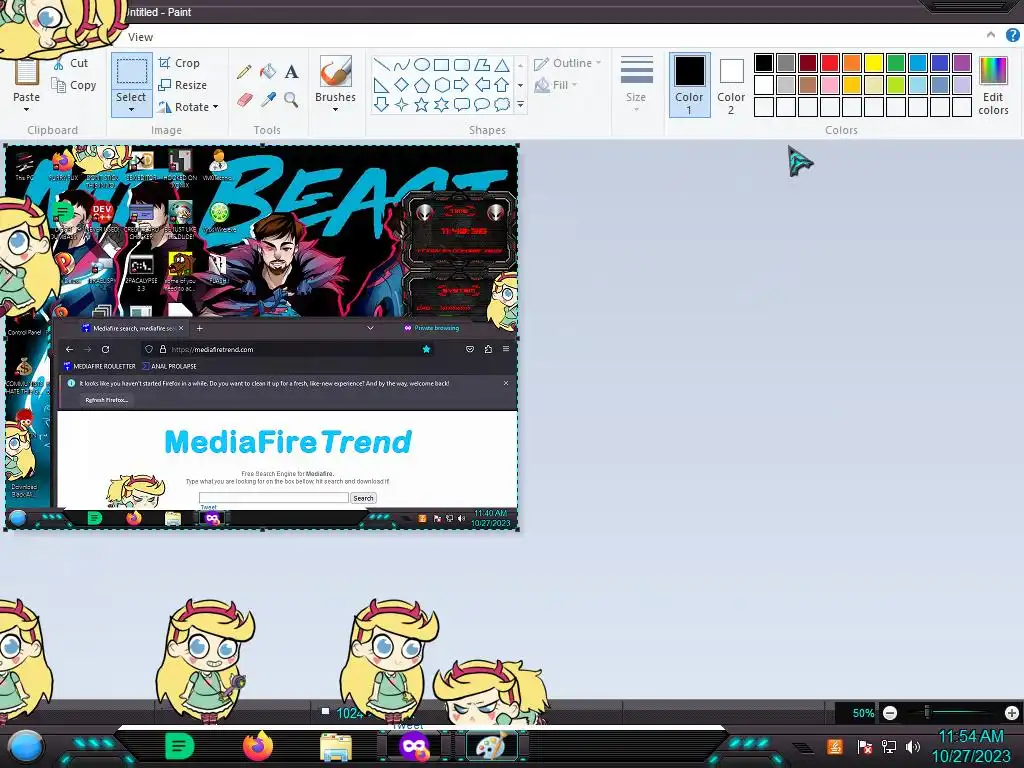Viewport: 1024px width, 768px height.
Task: Choose the Down arrow shape
Action: click(x=381, y=104)
